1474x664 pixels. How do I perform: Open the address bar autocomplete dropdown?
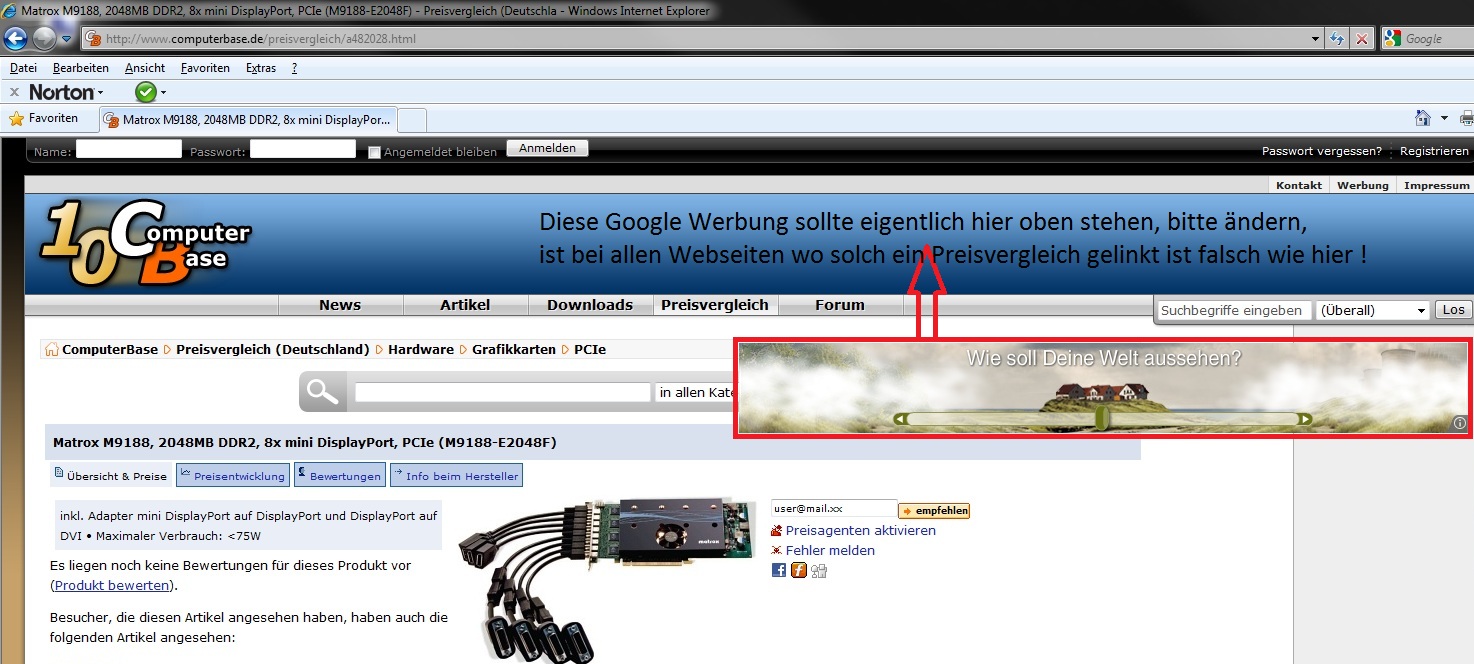point(1317,39)
